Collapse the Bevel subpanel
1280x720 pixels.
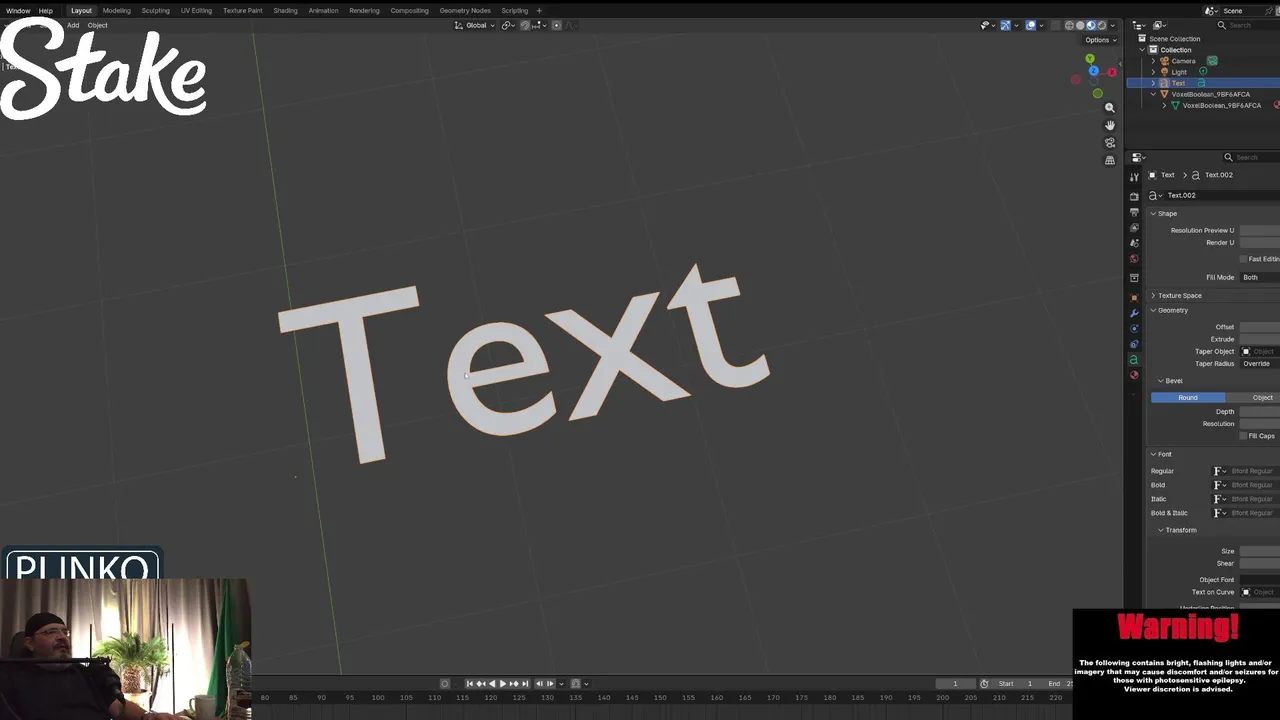(1171, 381)
